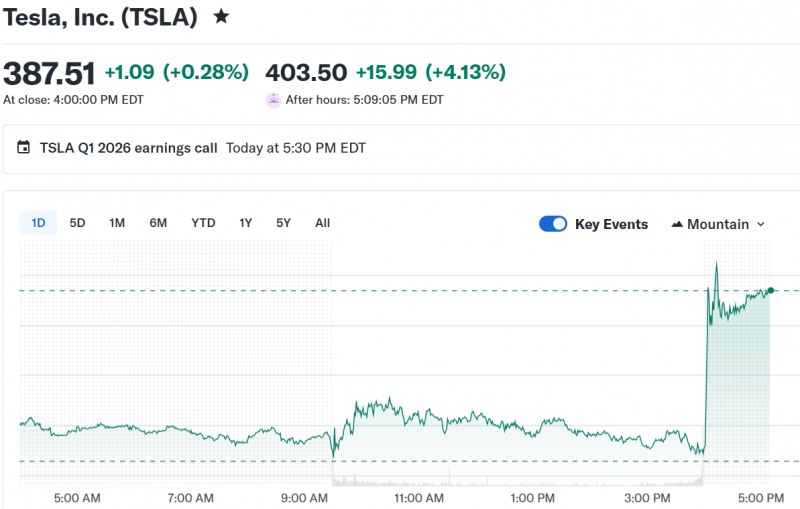This screenshot has height=509, width=800.
Task: Click the after-hours moon icon
Action: (x=273, y=100)
